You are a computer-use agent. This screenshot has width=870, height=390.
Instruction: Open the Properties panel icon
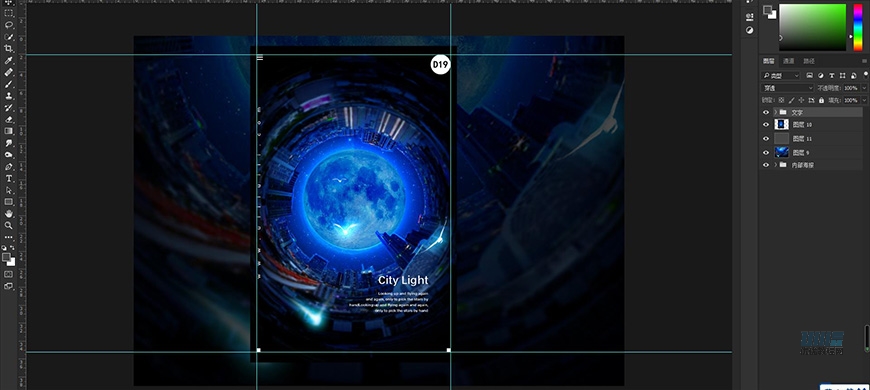pos(750,16)
